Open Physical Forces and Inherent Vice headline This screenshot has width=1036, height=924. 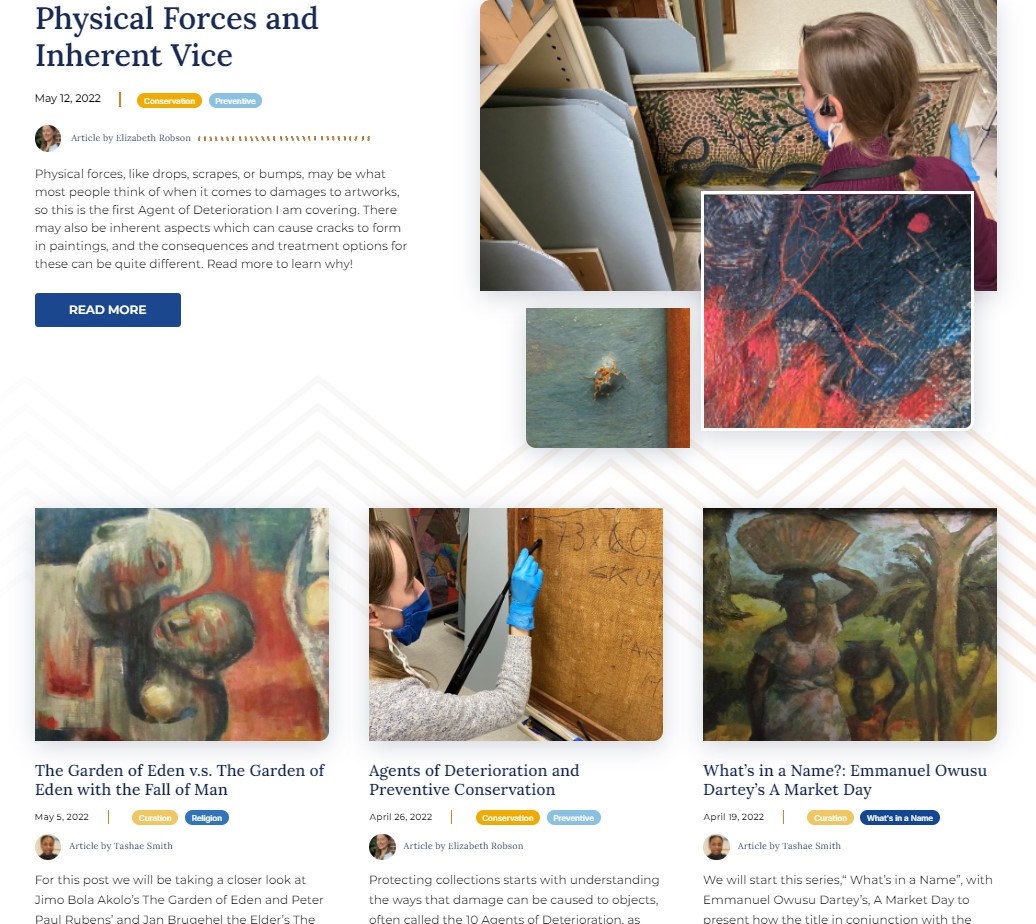176,37
